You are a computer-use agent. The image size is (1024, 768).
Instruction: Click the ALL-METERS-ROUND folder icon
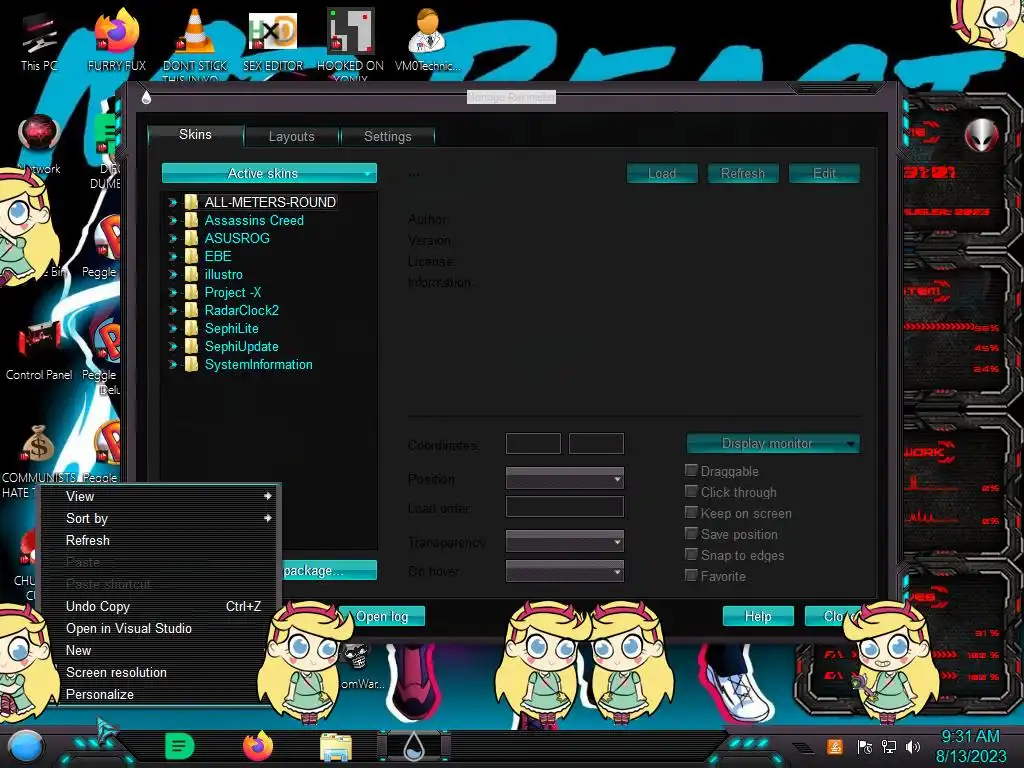pyautogui.click(x=191, y=202)
